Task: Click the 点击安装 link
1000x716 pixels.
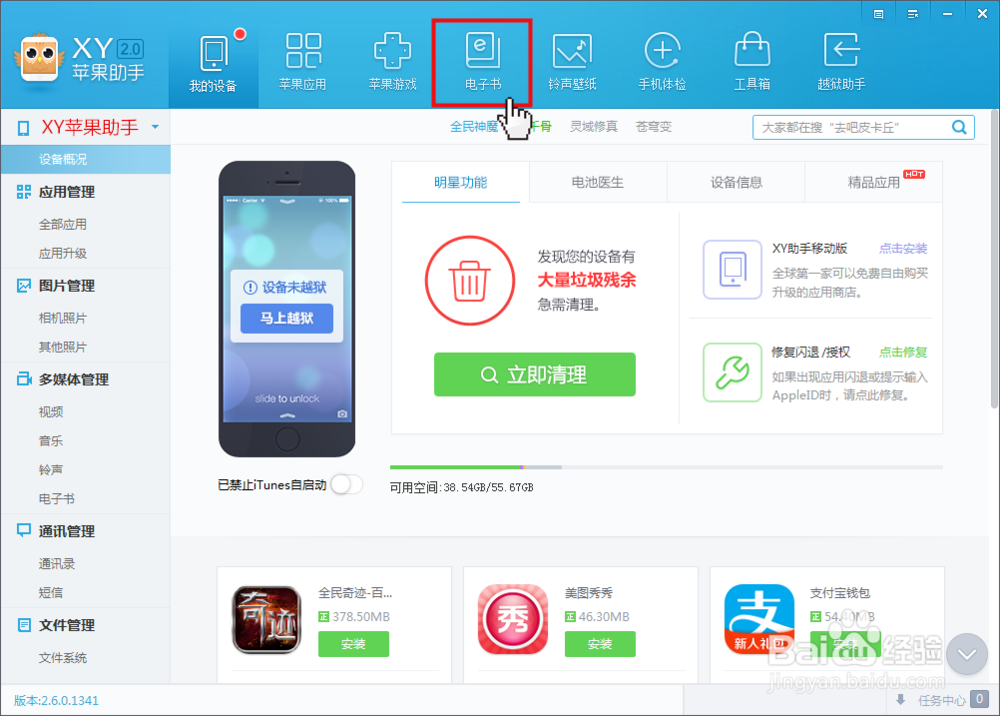Action: pyautogui.click(x=903, y=249)
